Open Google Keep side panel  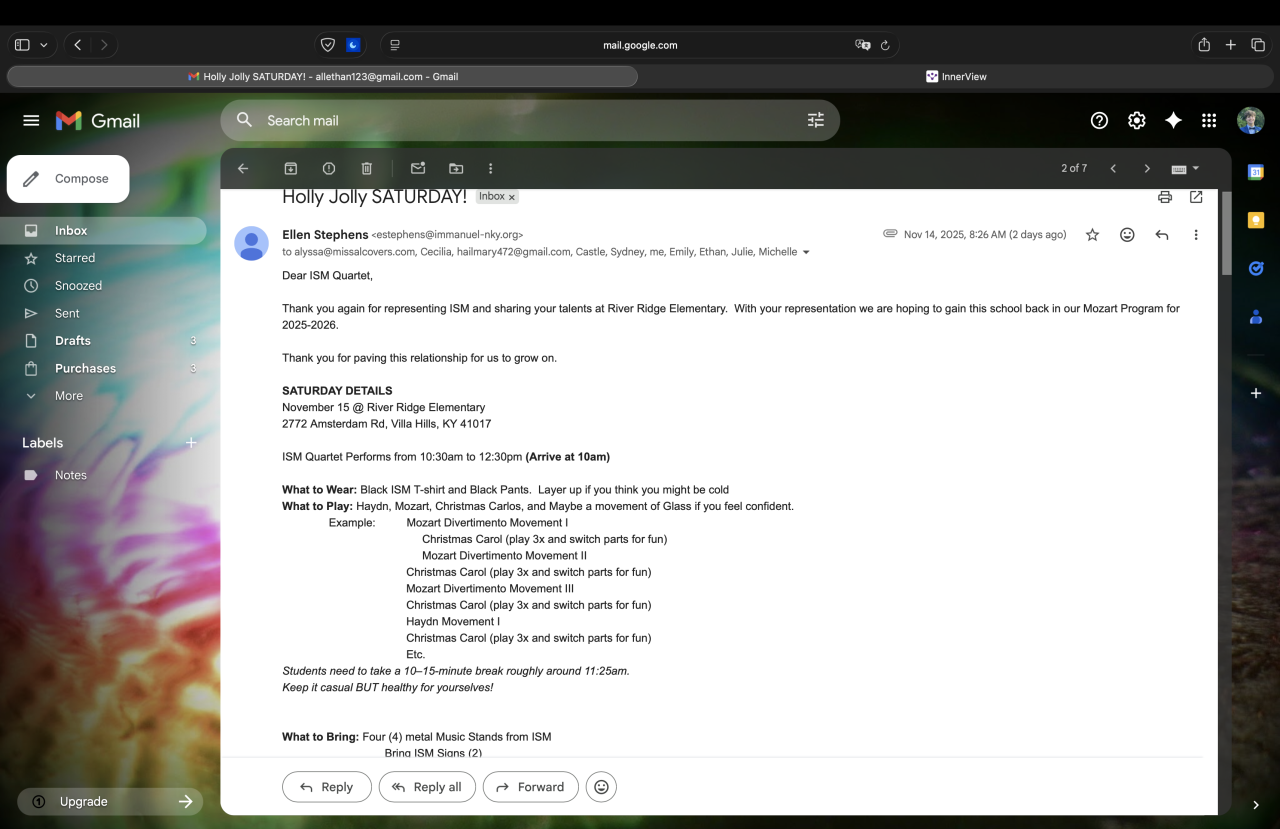pyautogui.click(x=1256, y=220)
